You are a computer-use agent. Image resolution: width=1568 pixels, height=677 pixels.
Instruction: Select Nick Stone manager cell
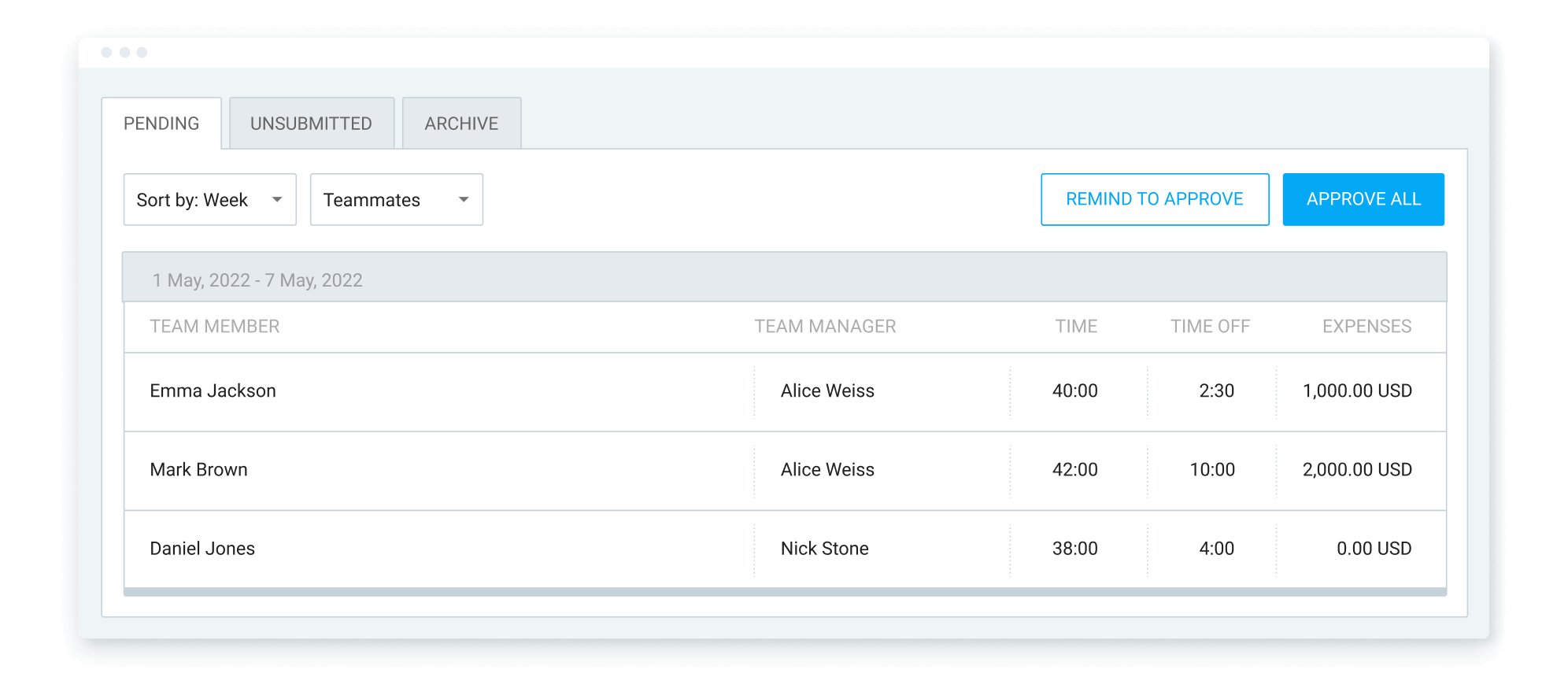825,549
